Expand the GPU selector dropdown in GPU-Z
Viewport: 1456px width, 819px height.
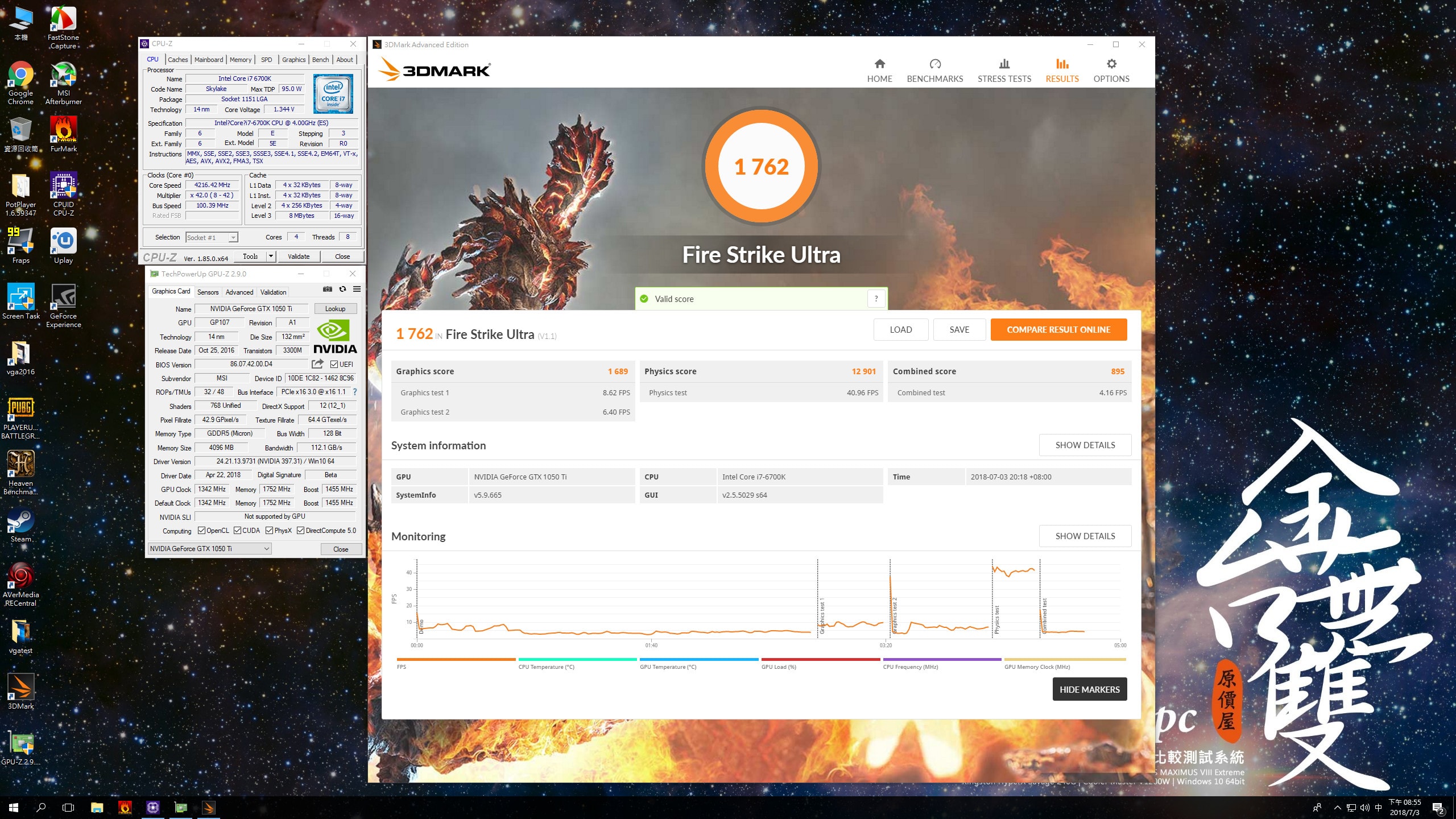tap(266, 549)
